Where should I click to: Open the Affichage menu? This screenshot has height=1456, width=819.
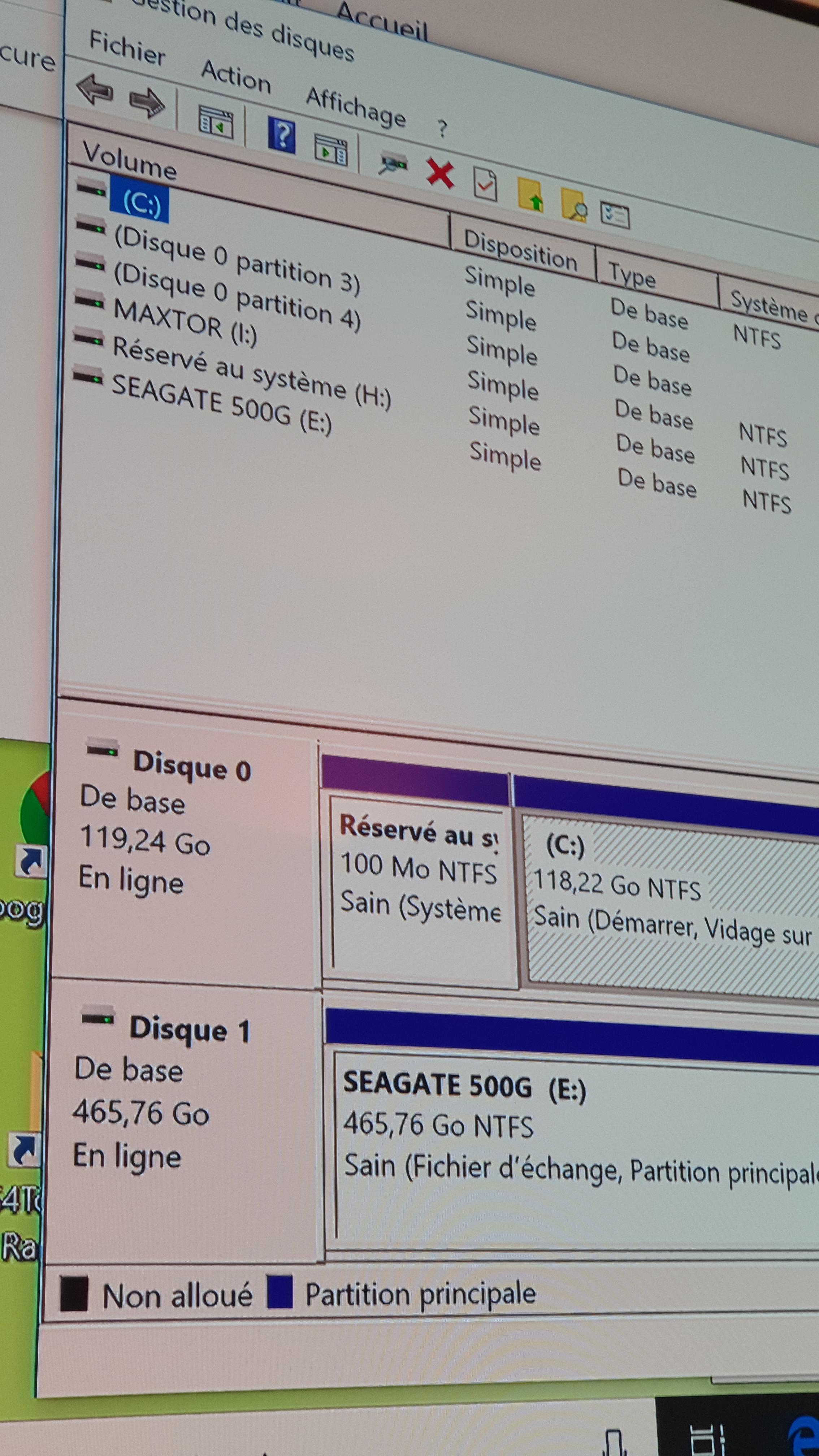(x=356, y=107)
